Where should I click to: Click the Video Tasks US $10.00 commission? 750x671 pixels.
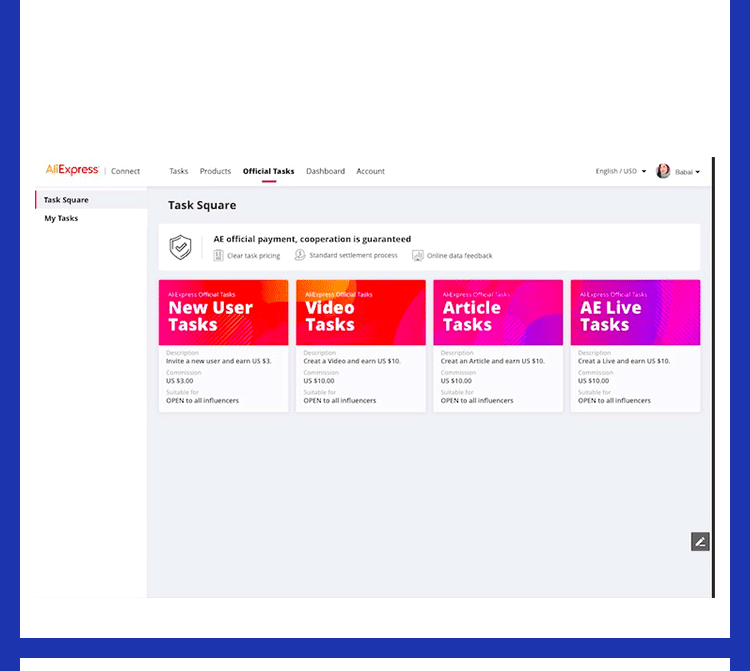pos(319,381)
